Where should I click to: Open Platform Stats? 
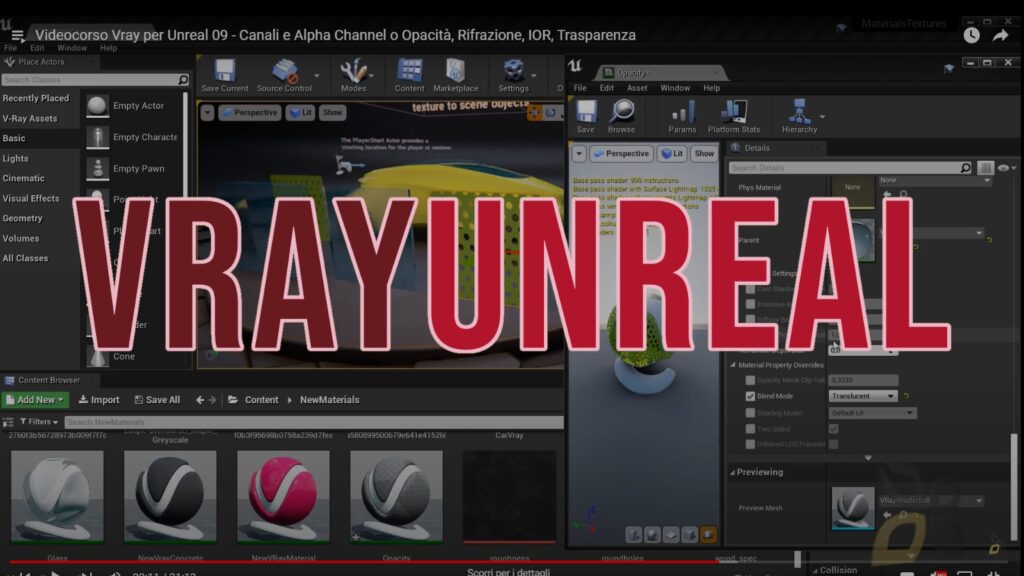733,117
